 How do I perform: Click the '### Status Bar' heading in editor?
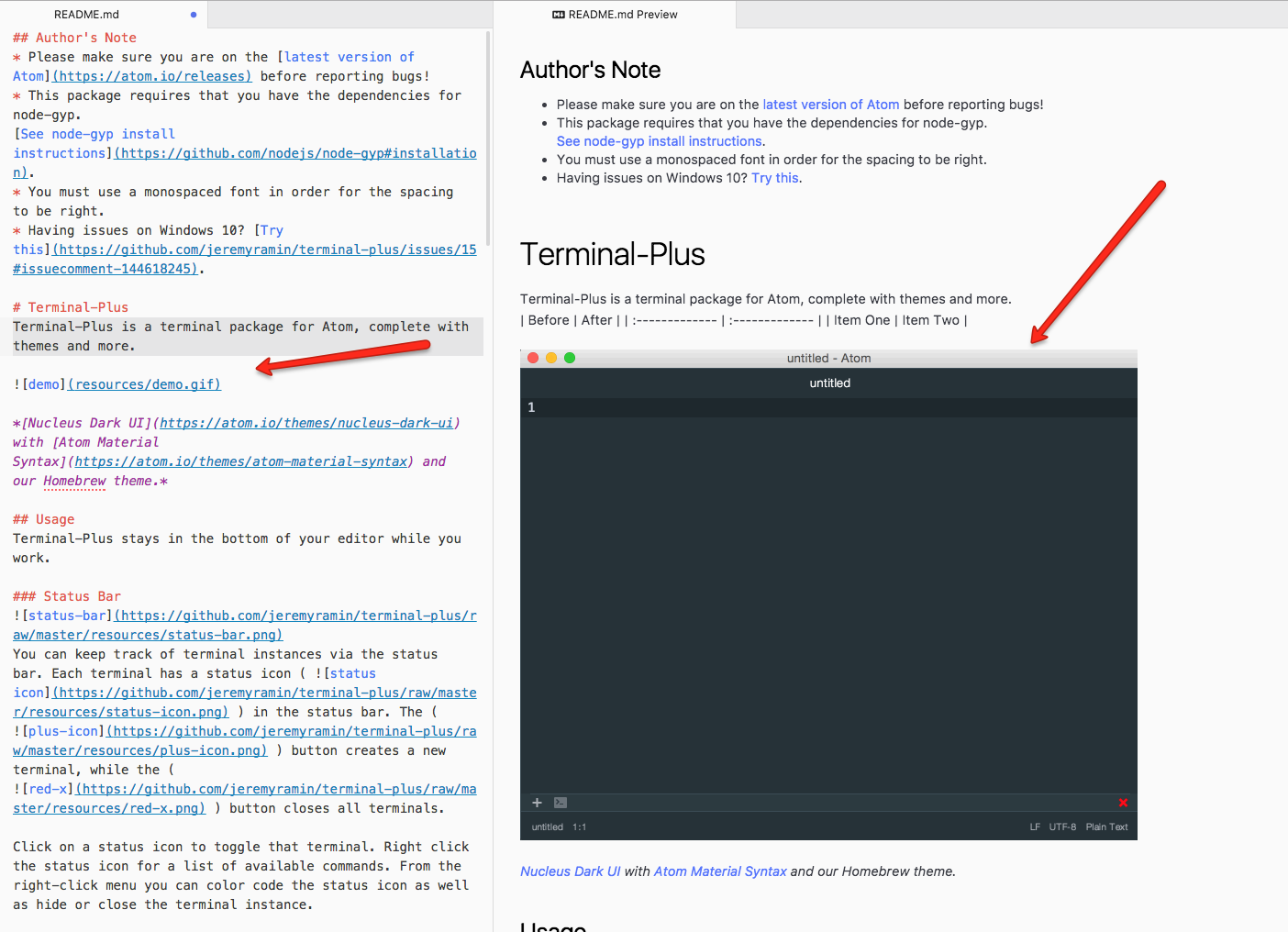point(67,596)
